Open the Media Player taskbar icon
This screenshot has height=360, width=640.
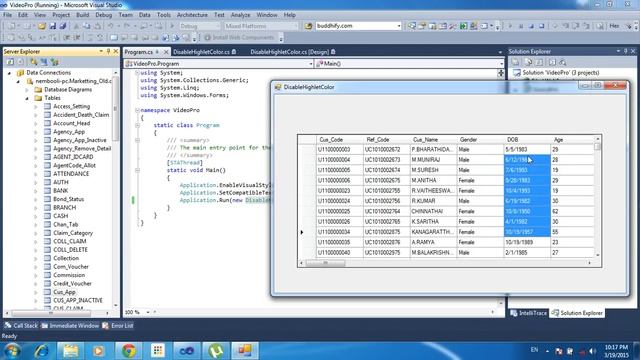point(98,351)
